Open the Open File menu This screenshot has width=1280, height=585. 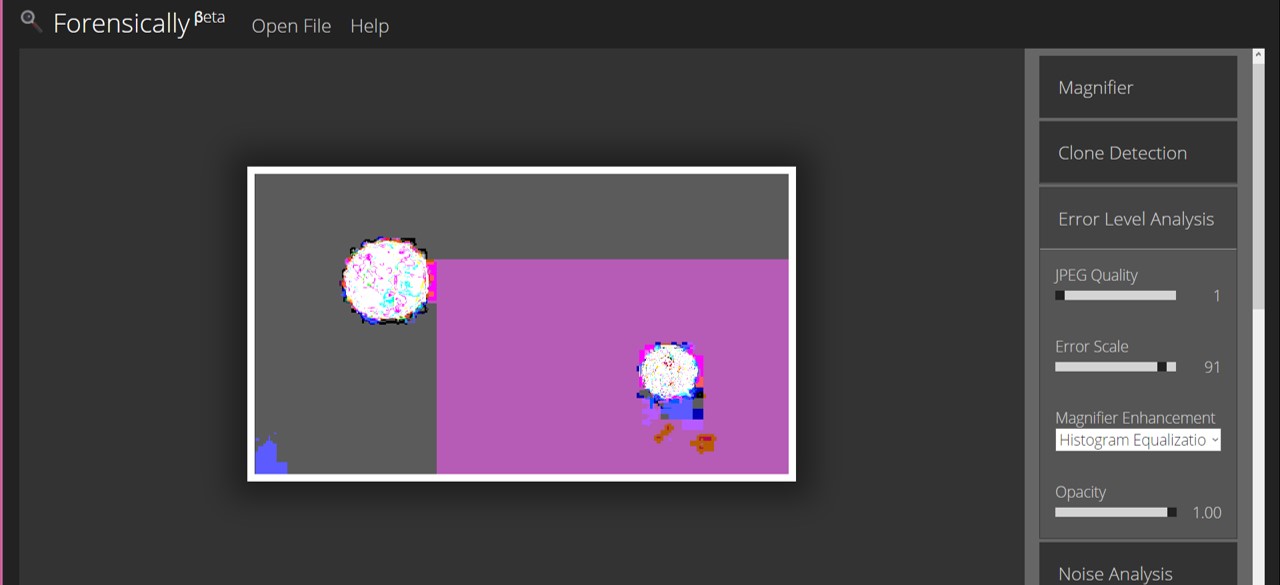coord(291,26)
